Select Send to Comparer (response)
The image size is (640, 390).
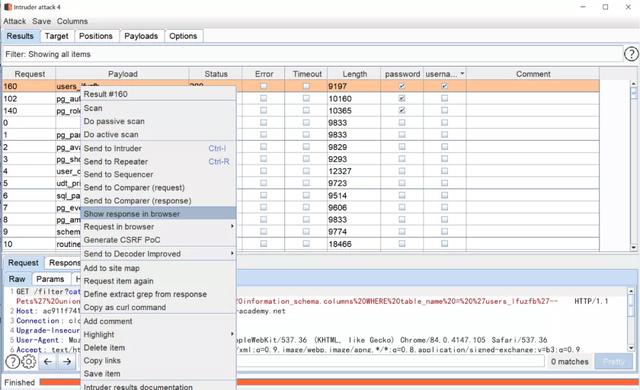[159, 201]
